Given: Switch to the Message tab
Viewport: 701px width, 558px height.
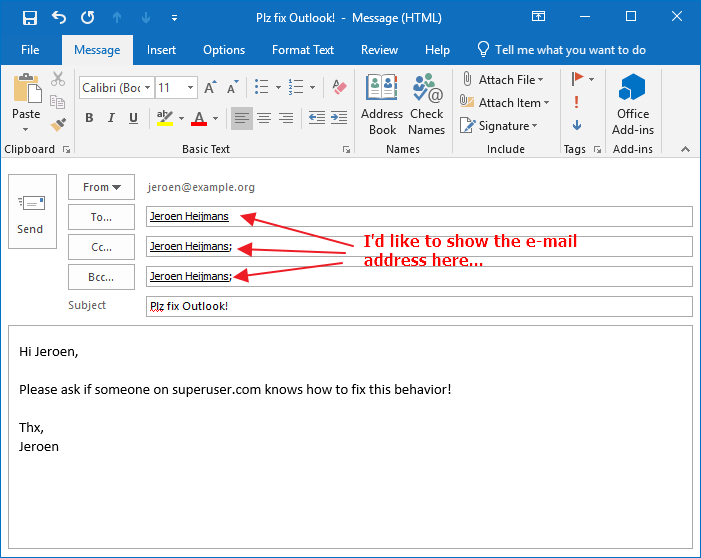Looking at the screenshot, I should tap(97, 50).
